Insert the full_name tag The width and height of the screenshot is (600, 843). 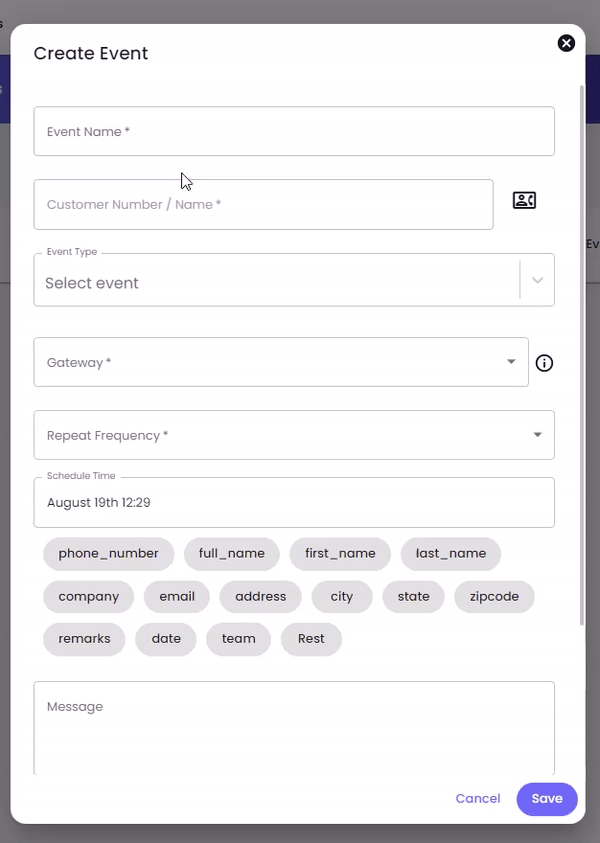[232, 554]
